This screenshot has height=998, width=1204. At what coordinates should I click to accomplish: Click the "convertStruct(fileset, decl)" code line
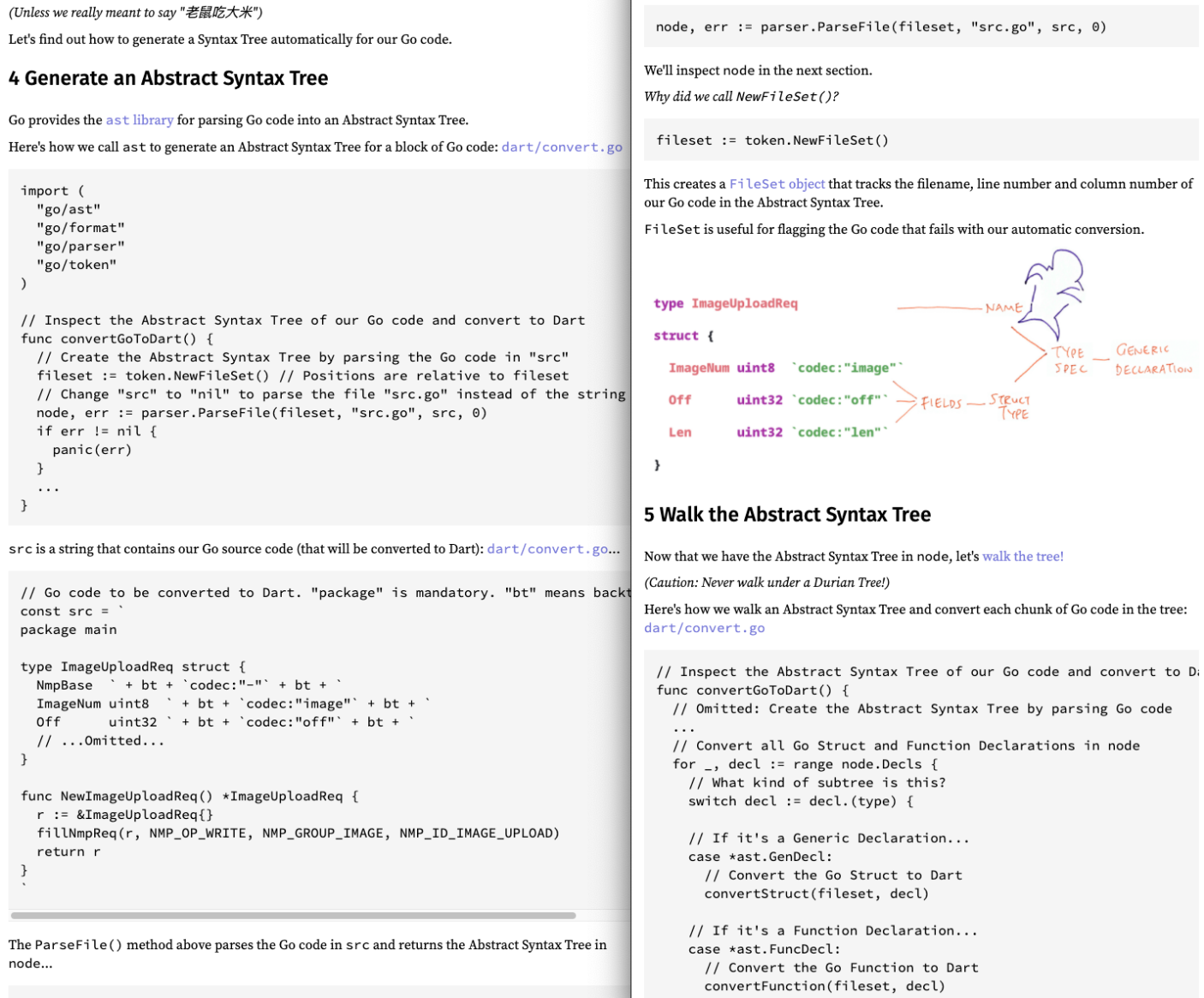pyautogui.click(x=816, y=893)
